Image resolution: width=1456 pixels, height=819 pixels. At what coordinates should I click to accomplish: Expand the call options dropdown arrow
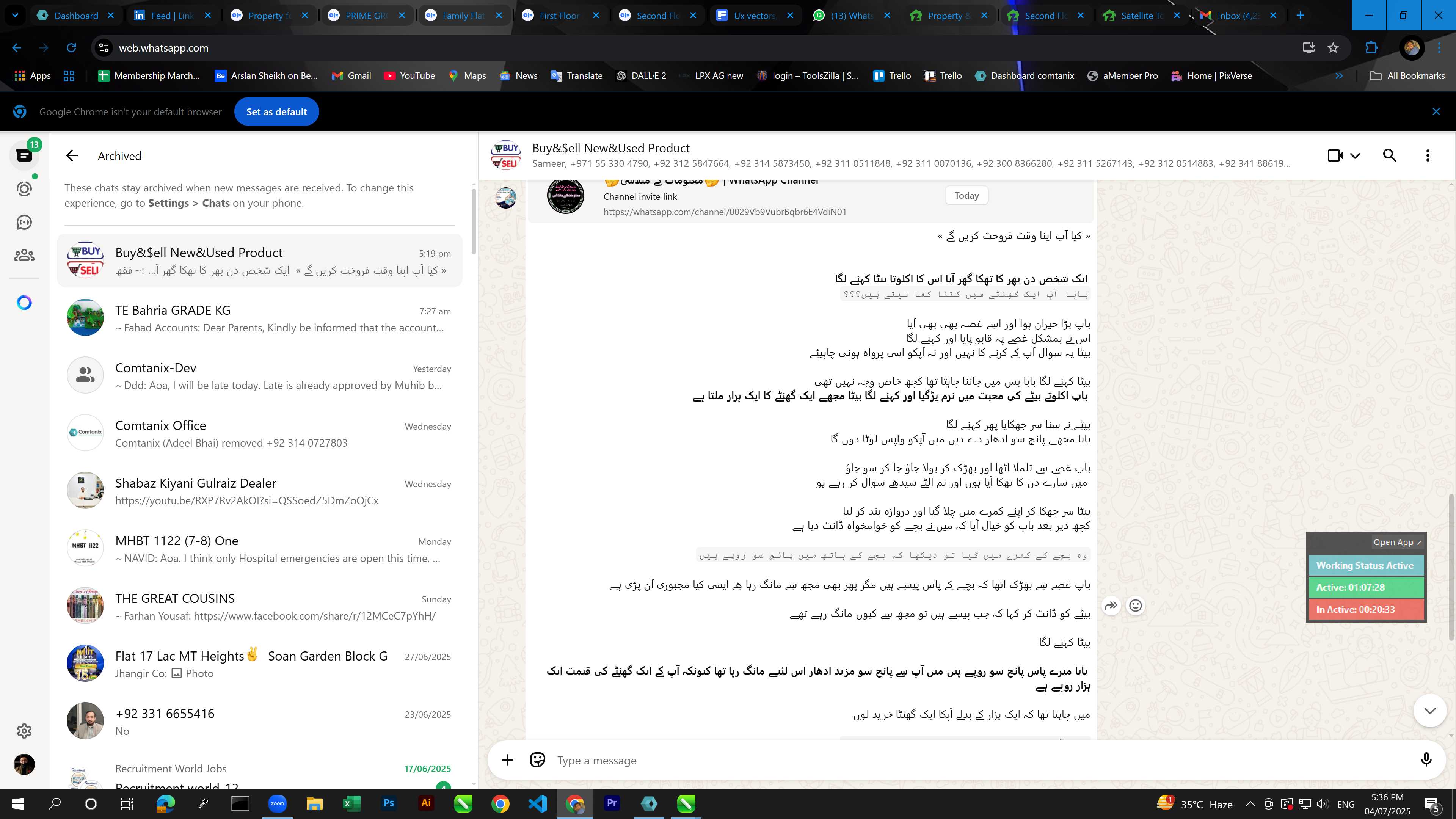pos(1355,155)
